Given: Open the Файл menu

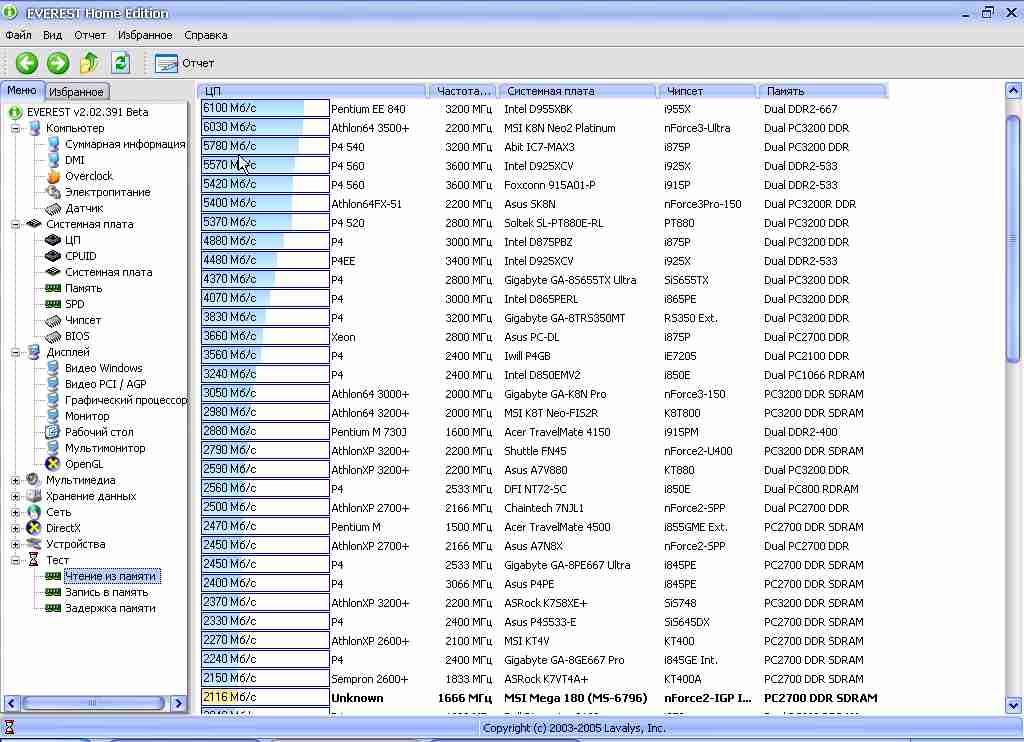Looking at the screenshot, I should [18, 35].
